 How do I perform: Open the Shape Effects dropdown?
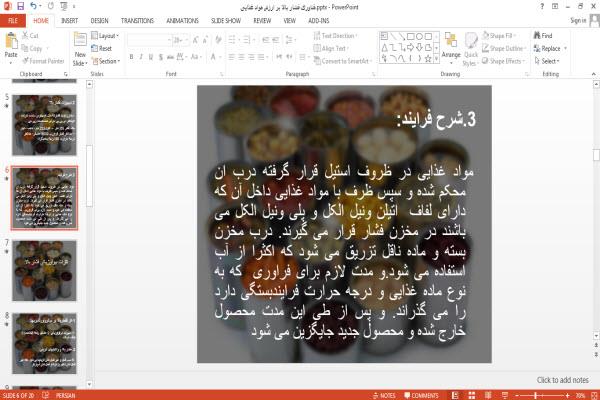504,61
